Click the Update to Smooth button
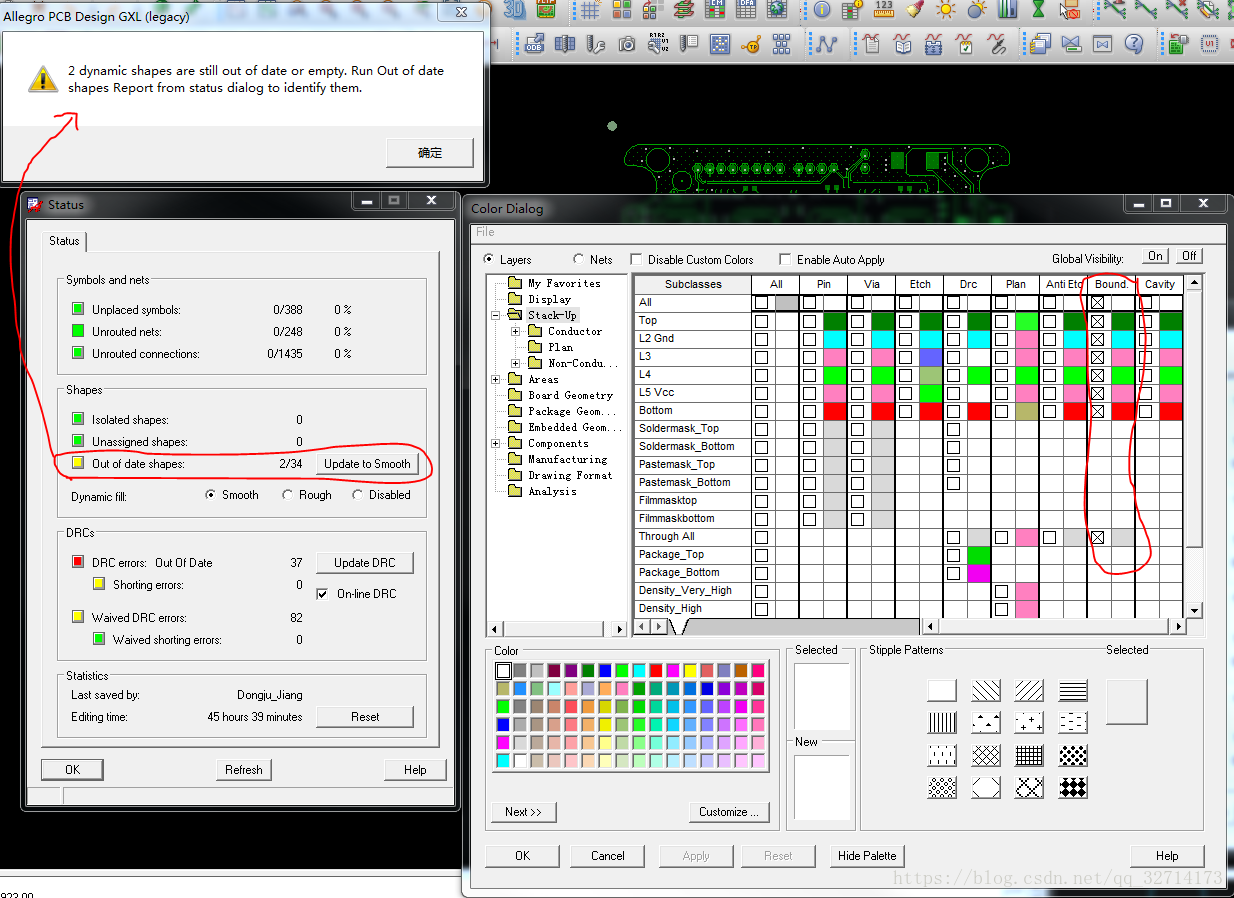The height and width of the screenshot is (898, 1234). pyautogui.click(x=367, y=464)
